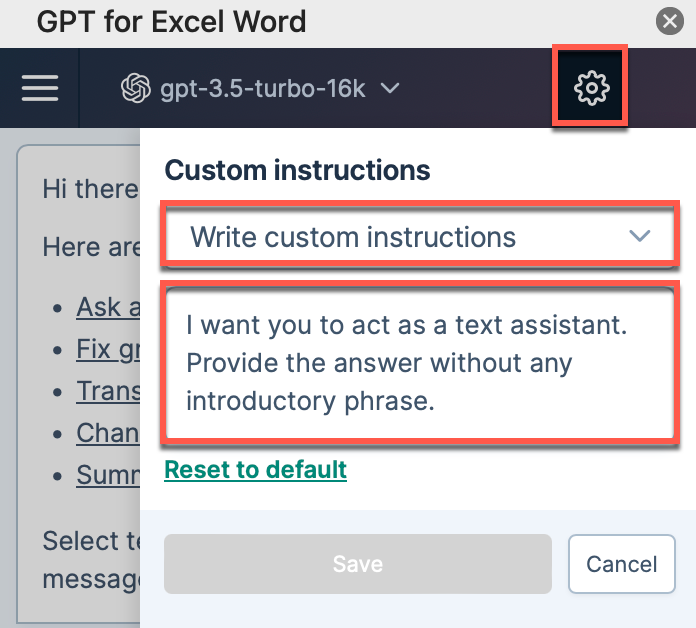Click the chevron beside the model name
This screenshot has width=696, height=628.
point(390,88)
